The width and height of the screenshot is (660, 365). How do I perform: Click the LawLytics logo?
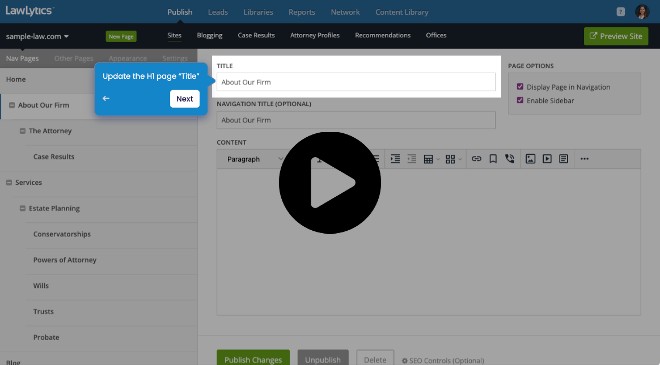29,11
